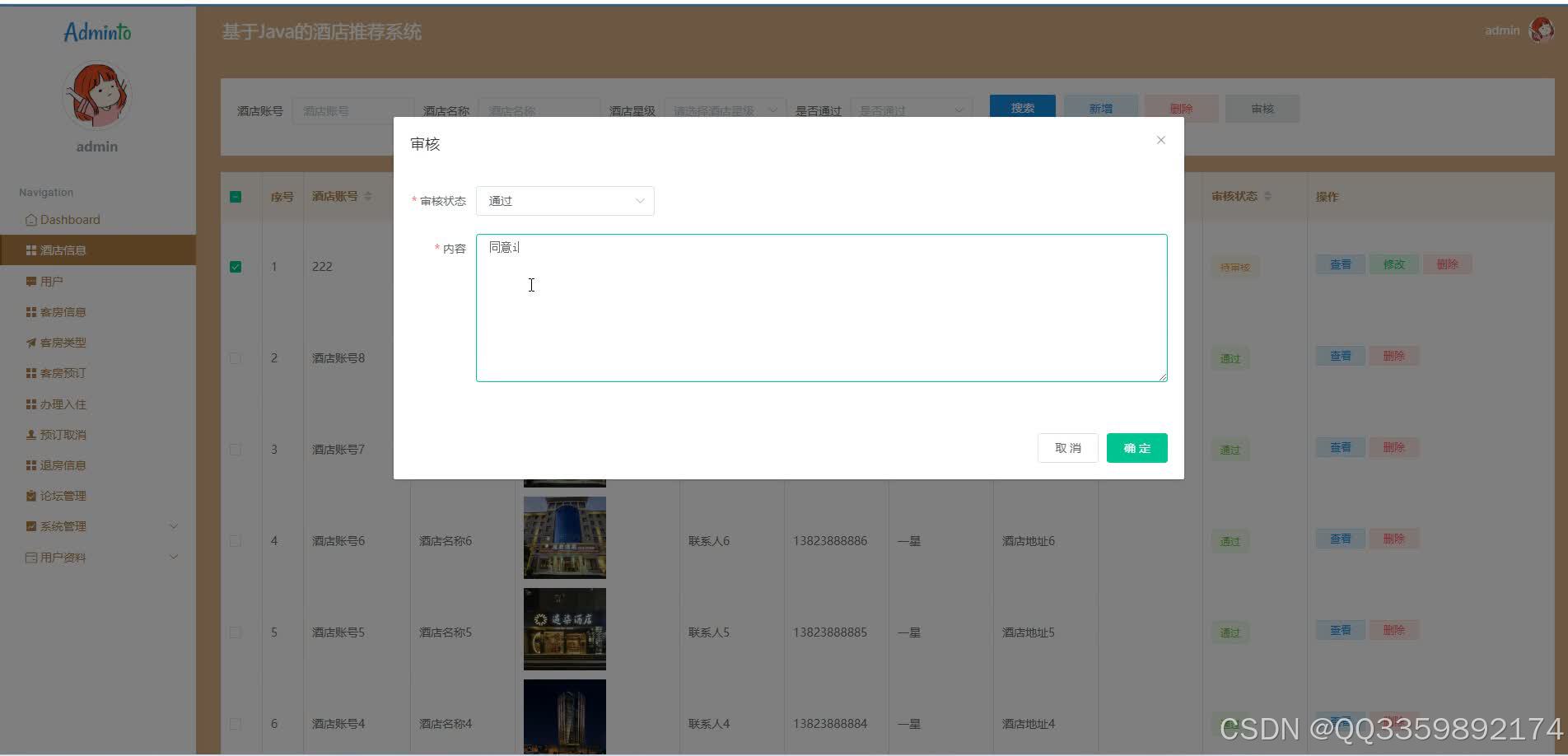Viewport: 1568px width, 756px height.
Task: Open the hotel thumbnail in 酒店名称5 row
Action: (x=565, y=629)
